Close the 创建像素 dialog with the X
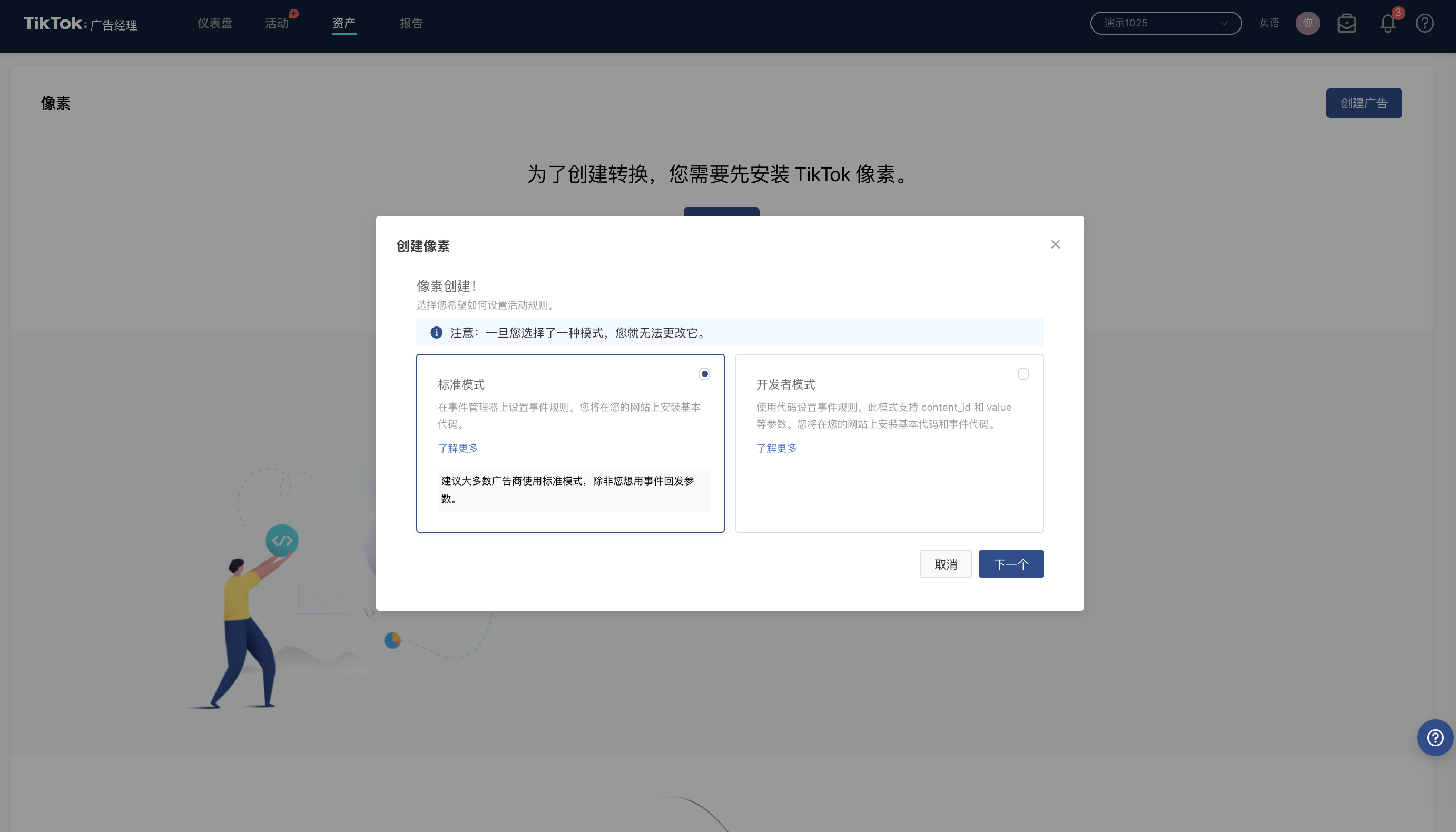Image resolution: width=1456 pixels, height=832 pixels. pos(1055,244)
